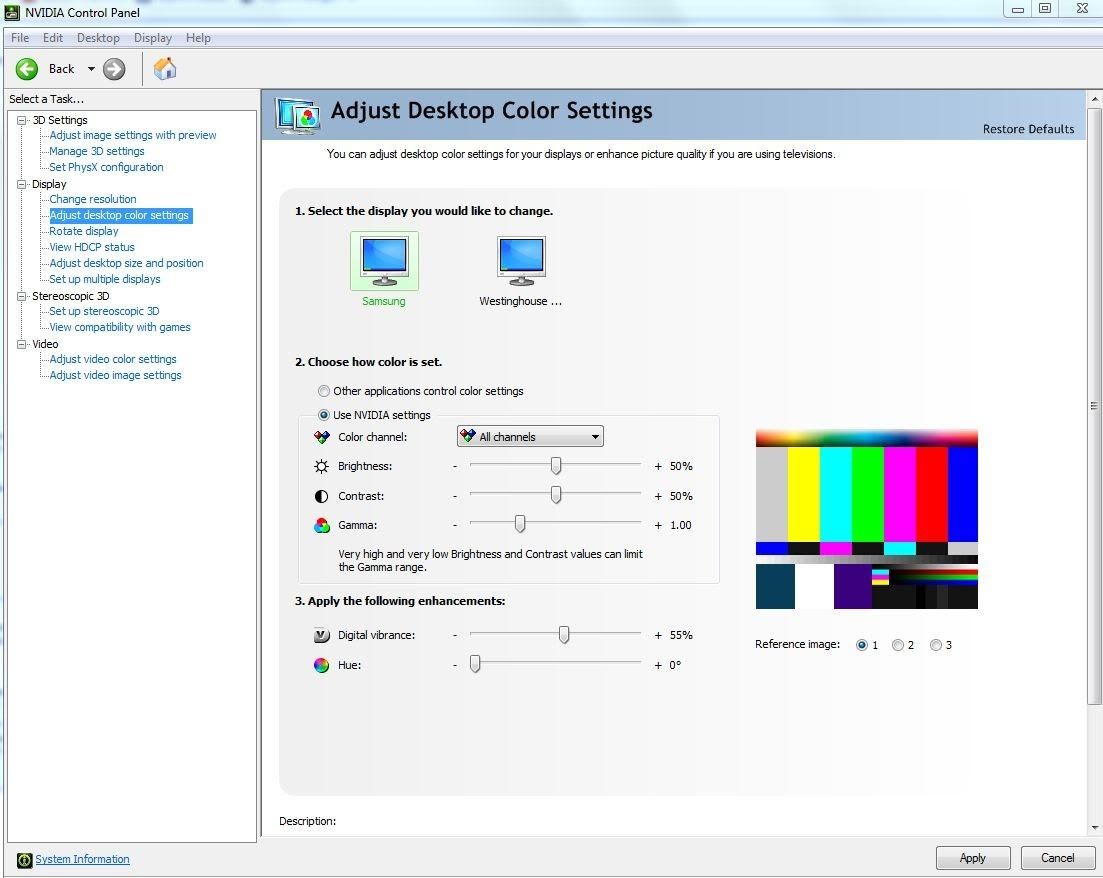This screenshot has height=878, width=1103.
Task: Select Use NVIDIA settings radio button
Action: pyautogui.click(x=324, y=415)
